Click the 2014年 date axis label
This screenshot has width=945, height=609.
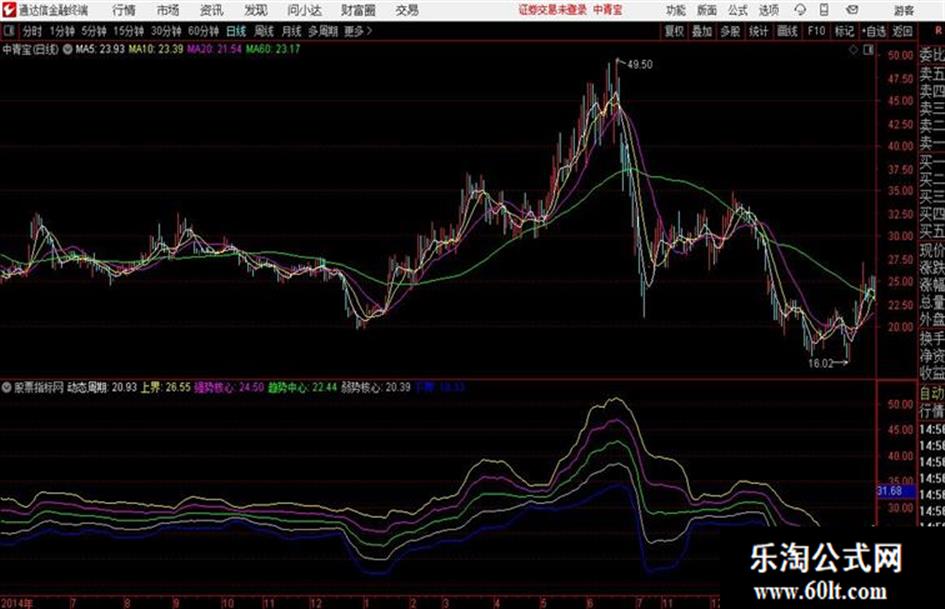(x=16, y=603)
